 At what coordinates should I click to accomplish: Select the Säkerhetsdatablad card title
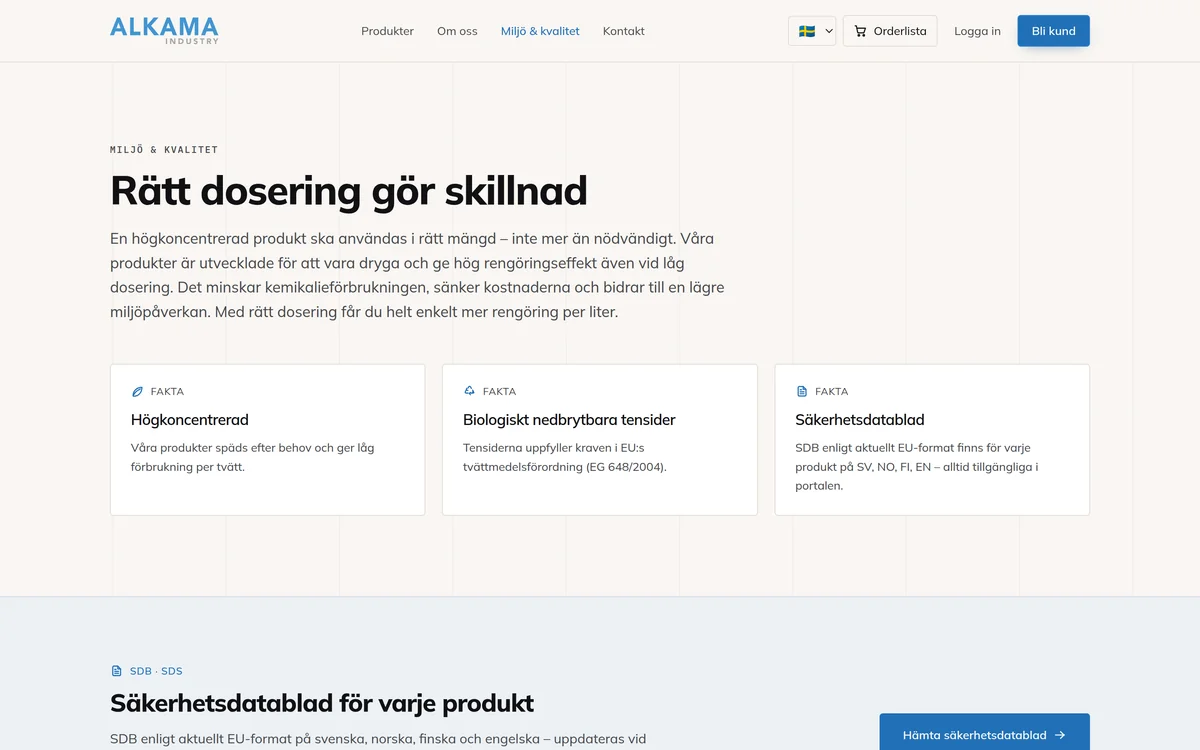click(860, 420)
